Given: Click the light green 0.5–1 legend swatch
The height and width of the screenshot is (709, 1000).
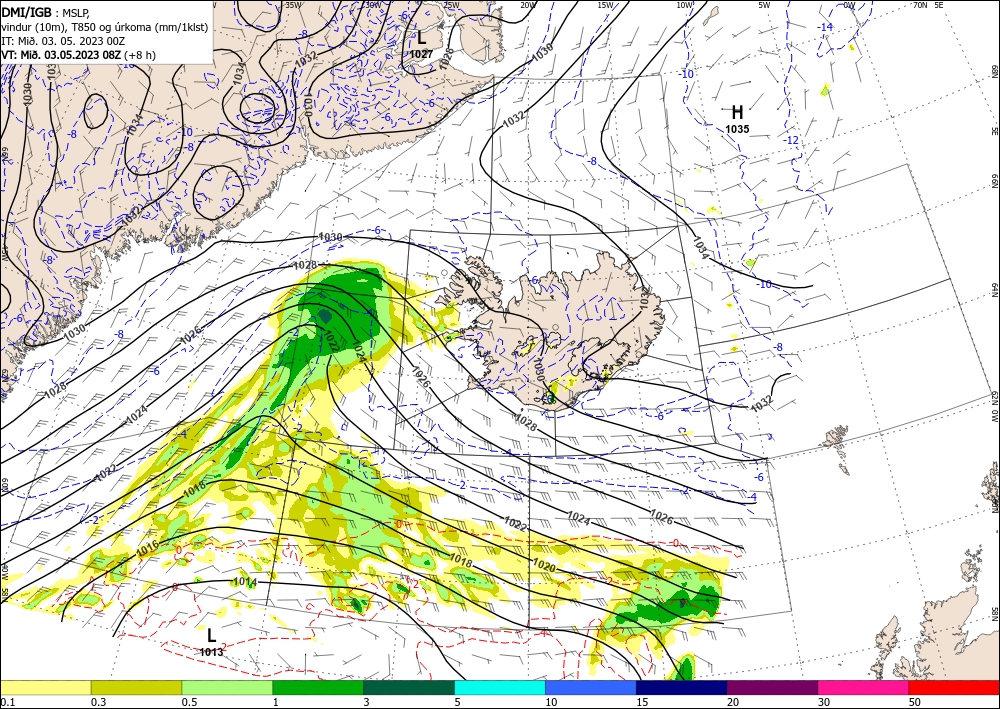Looking at the screenshot, I should pos(227,687).
